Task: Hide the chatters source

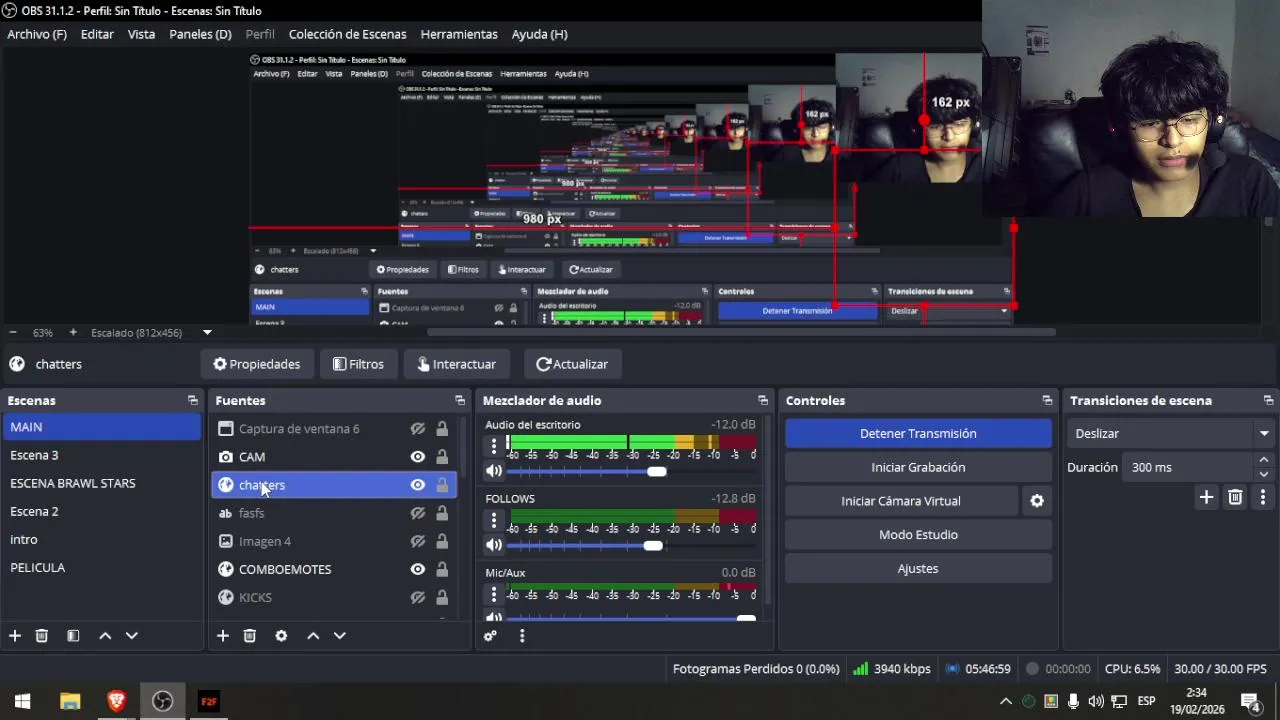Action: click(x=418, y=485)
